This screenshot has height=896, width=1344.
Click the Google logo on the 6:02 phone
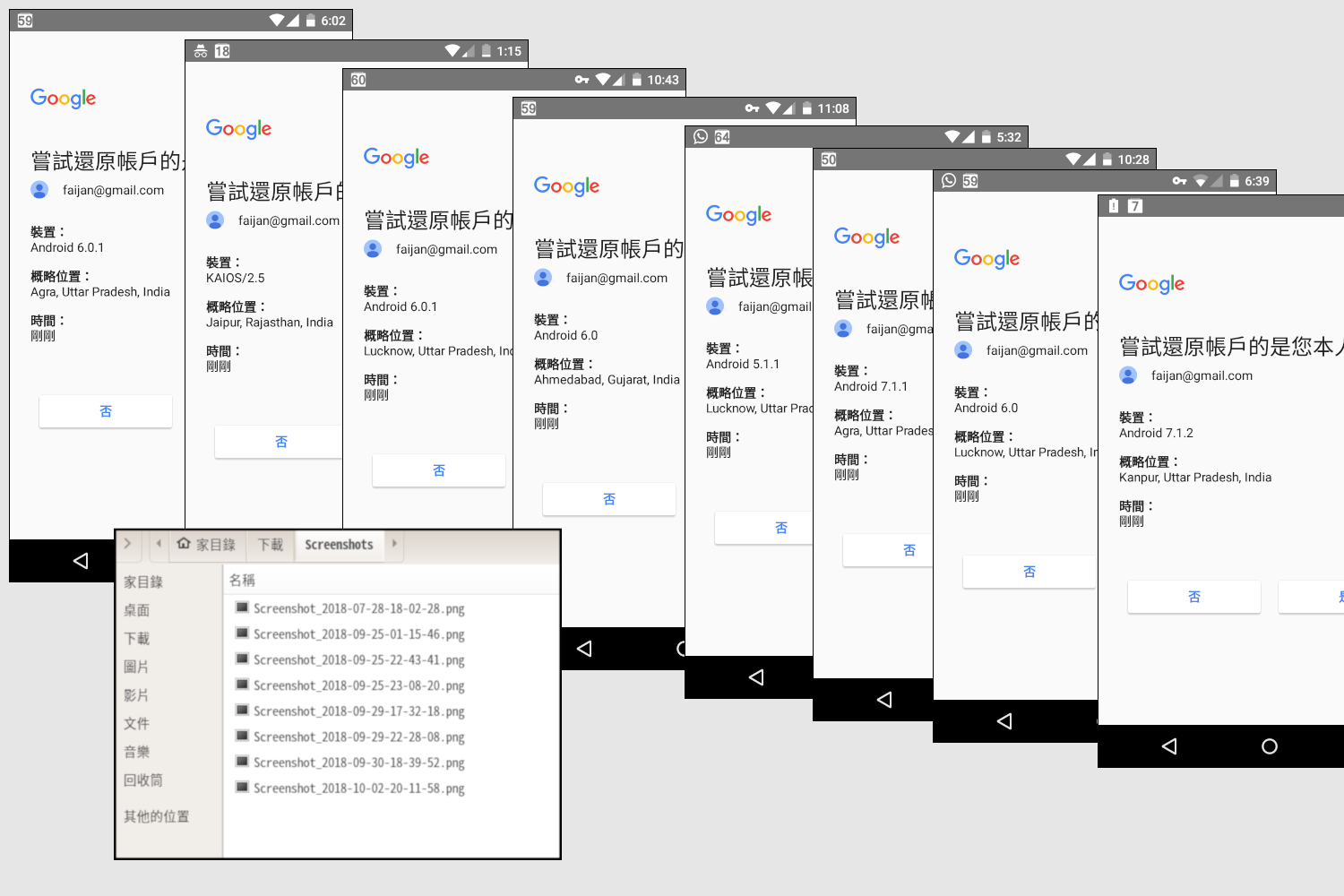pyautogui.click(x=64, y=99)
